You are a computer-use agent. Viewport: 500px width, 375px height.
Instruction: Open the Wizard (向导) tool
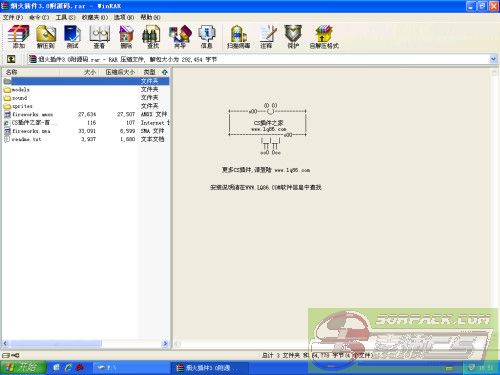click(180, 37)
